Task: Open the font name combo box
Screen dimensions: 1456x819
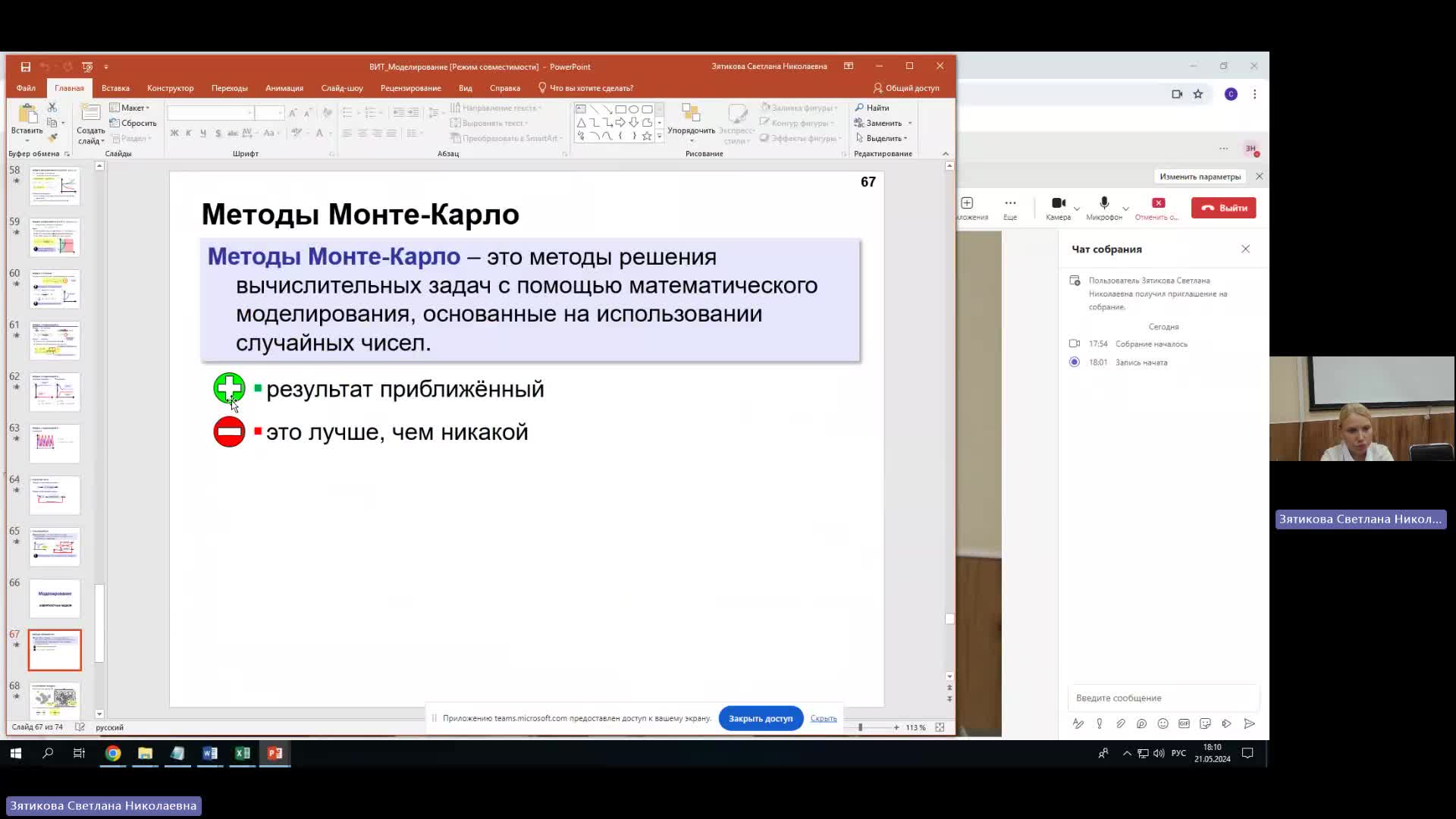Action: (x=210, y=113)
